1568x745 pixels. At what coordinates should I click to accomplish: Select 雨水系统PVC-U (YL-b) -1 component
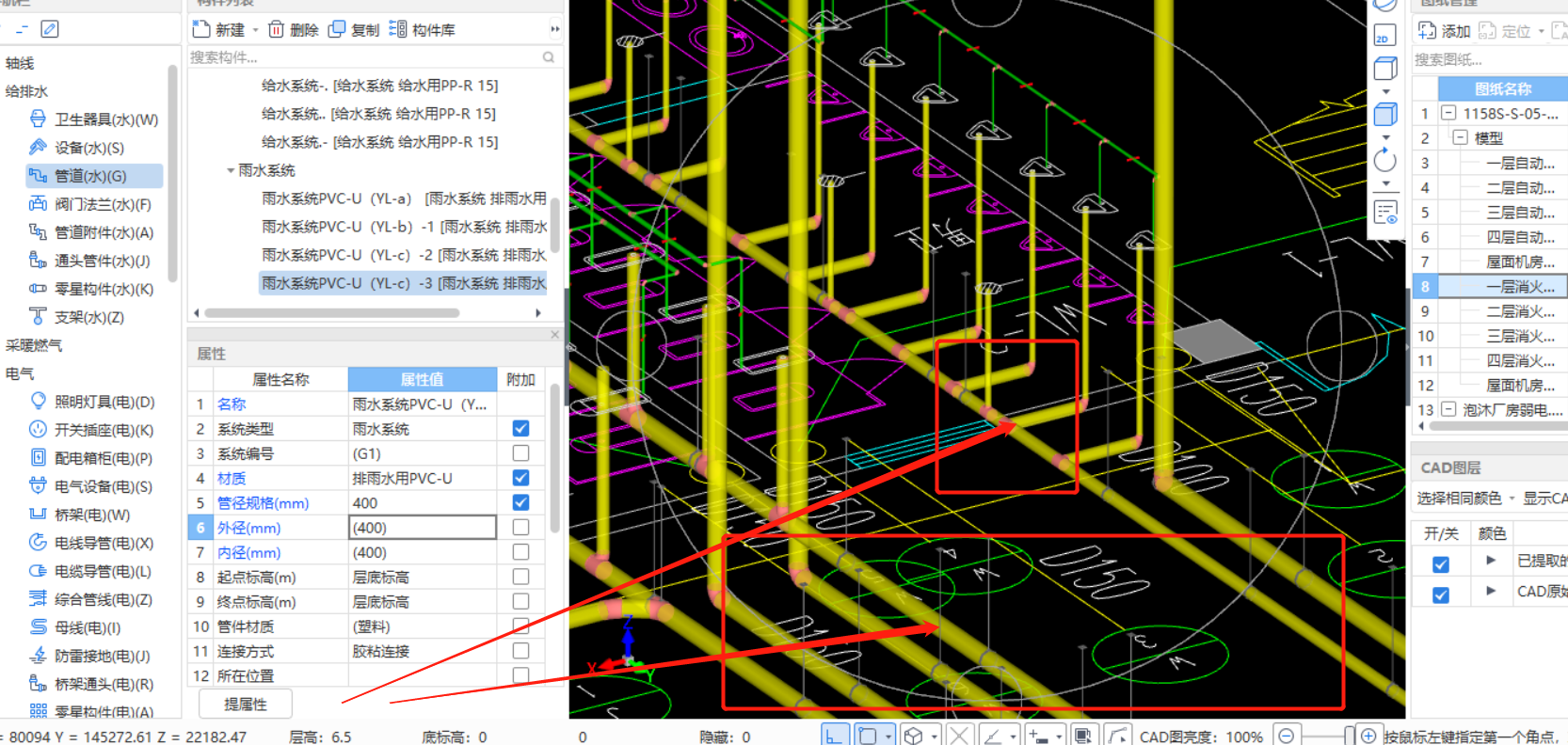[404, 227]
